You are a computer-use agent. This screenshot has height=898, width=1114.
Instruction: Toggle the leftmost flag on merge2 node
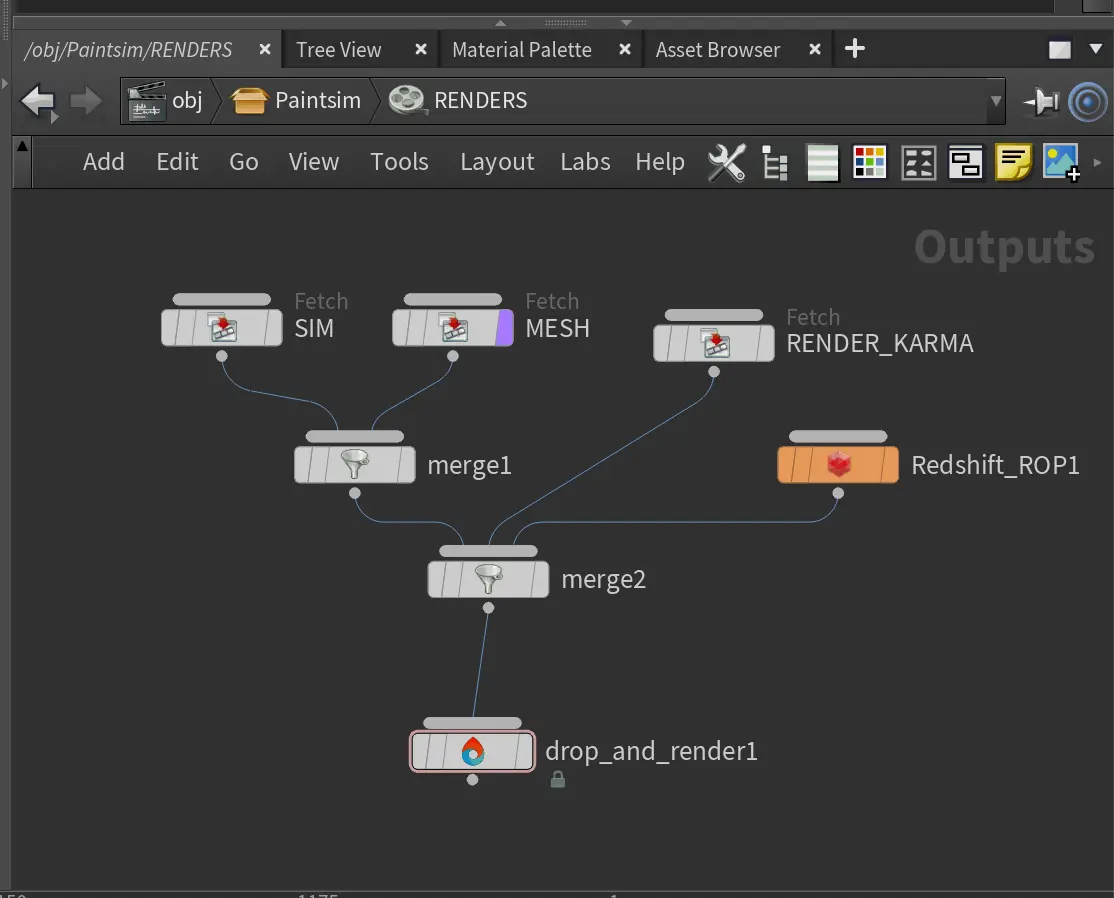pos(437,580)
